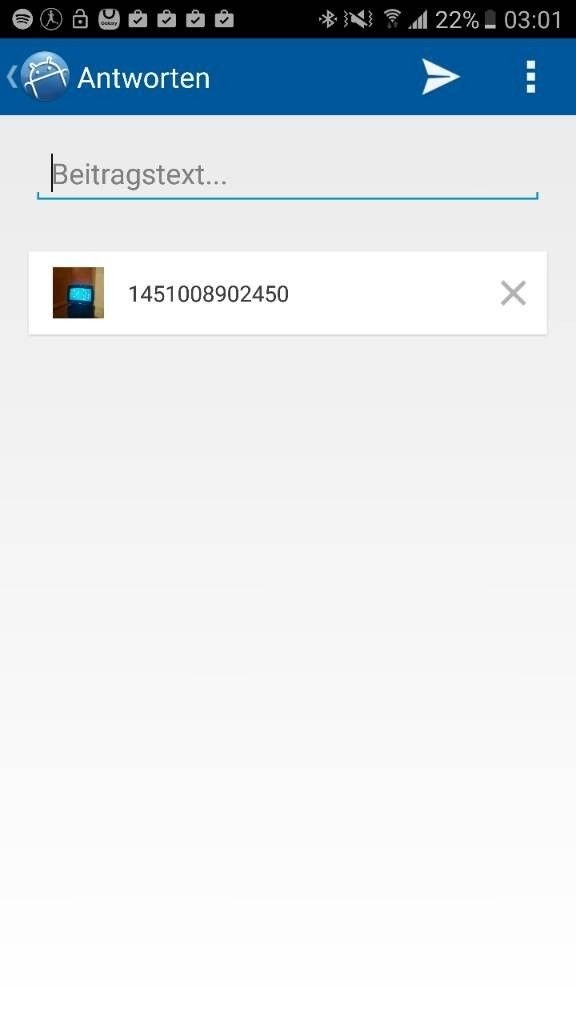Image resolution: width=576 pixels, height=1024 pixels.
Task: Send the reply with the paper plane icon
Action: (440, 77)
